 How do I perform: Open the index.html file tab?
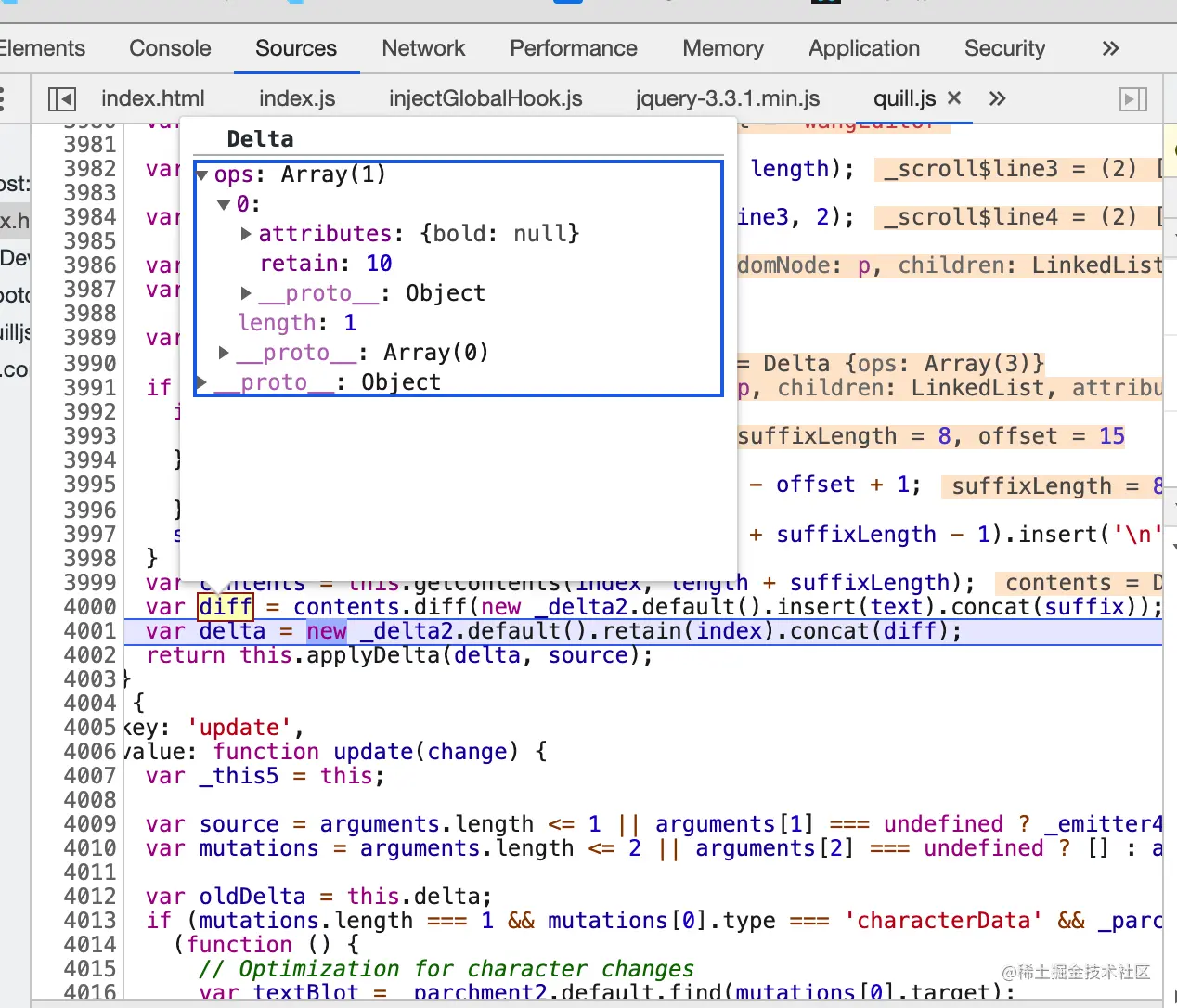153,98
